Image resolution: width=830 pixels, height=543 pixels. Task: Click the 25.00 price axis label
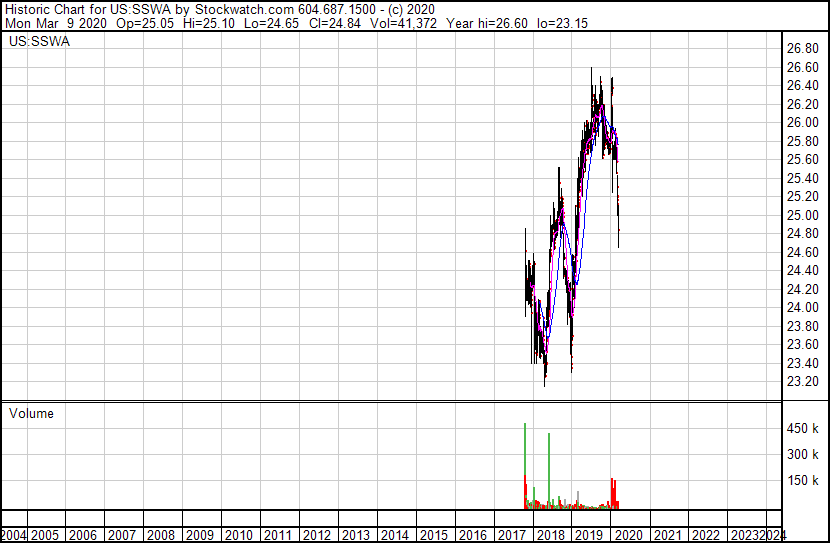point(804,216)
